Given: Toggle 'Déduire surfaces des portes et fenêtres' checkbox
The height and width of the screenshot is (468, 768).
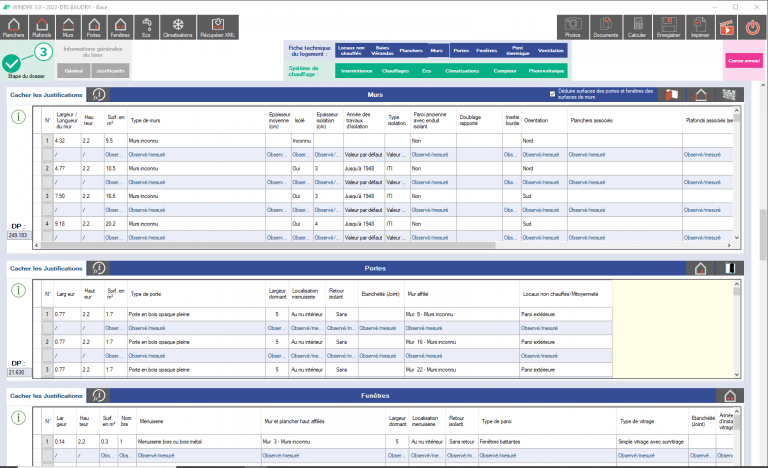Looking at the screenshot, I should click(553, 91).
